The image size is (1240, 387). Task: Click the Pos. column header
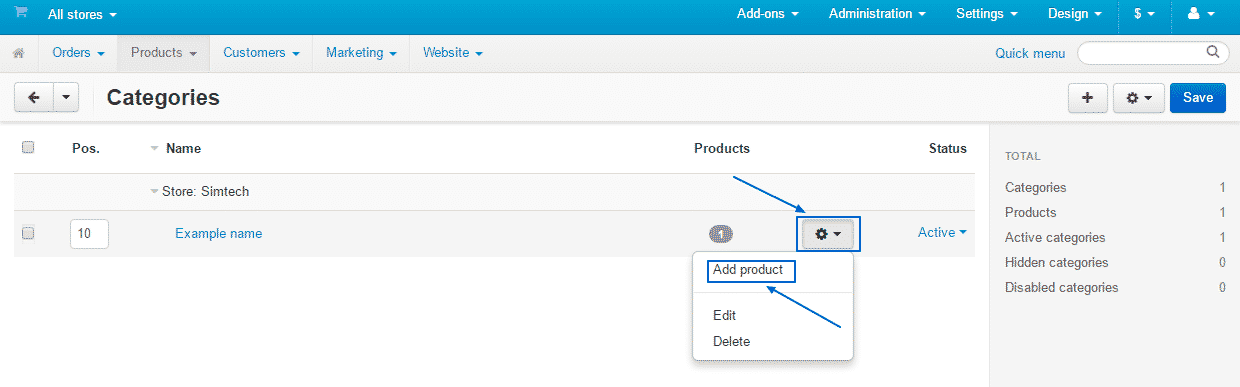pyautogui.click(x=86, y=148)
